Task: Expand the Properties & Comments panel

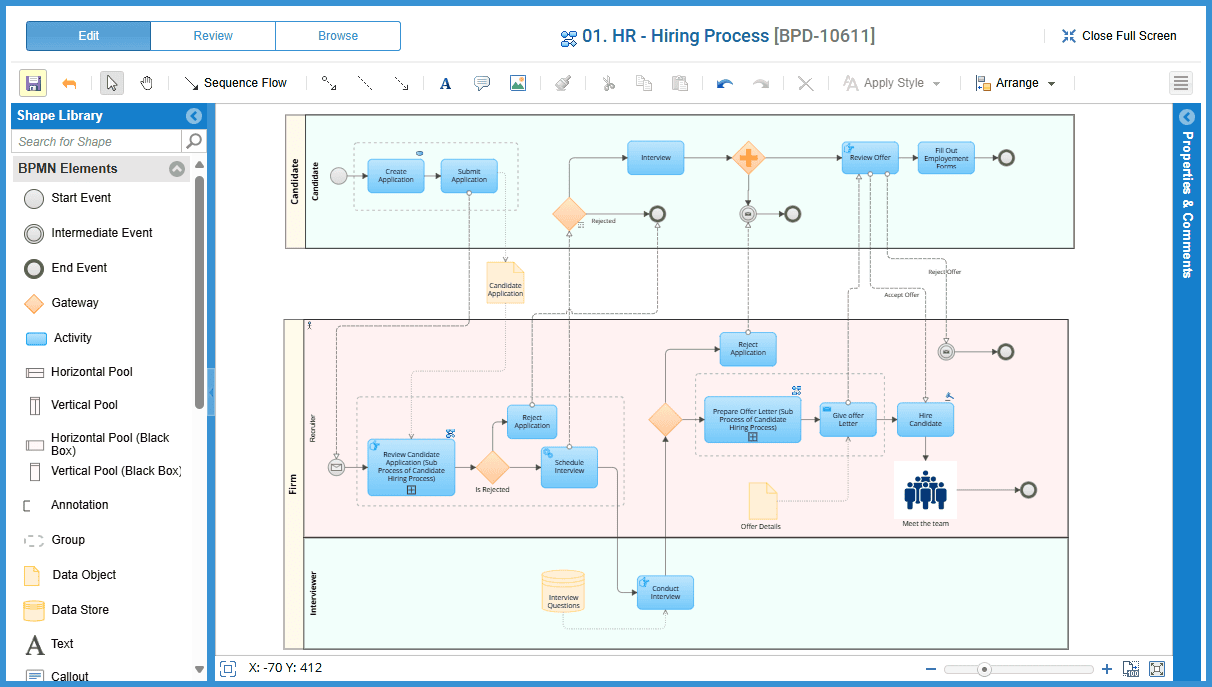Action: coord(1187,117)
